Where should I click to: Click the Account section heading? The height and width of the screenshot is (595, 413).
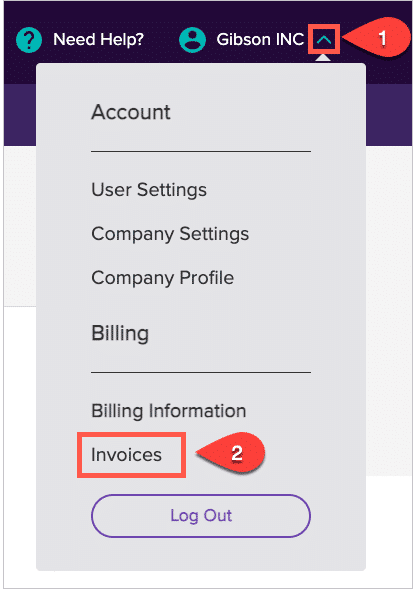(131, 112)
